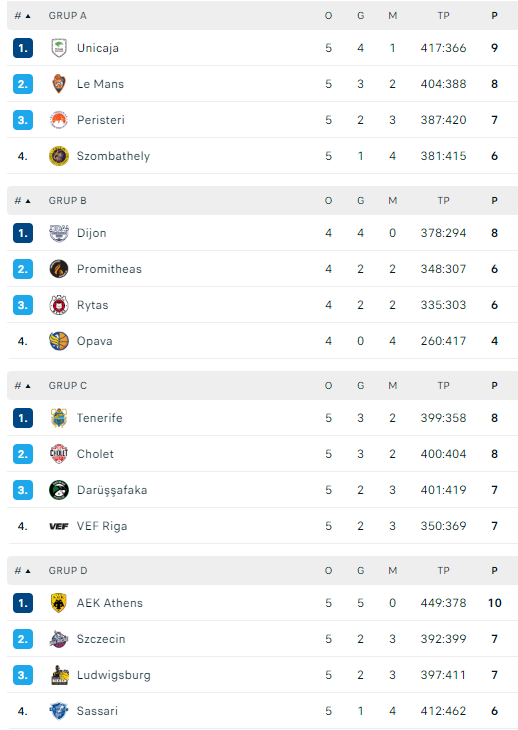Click the Opava basketball logo
Image resolution: width=518 pixels, height=730 pixels.
59,341
